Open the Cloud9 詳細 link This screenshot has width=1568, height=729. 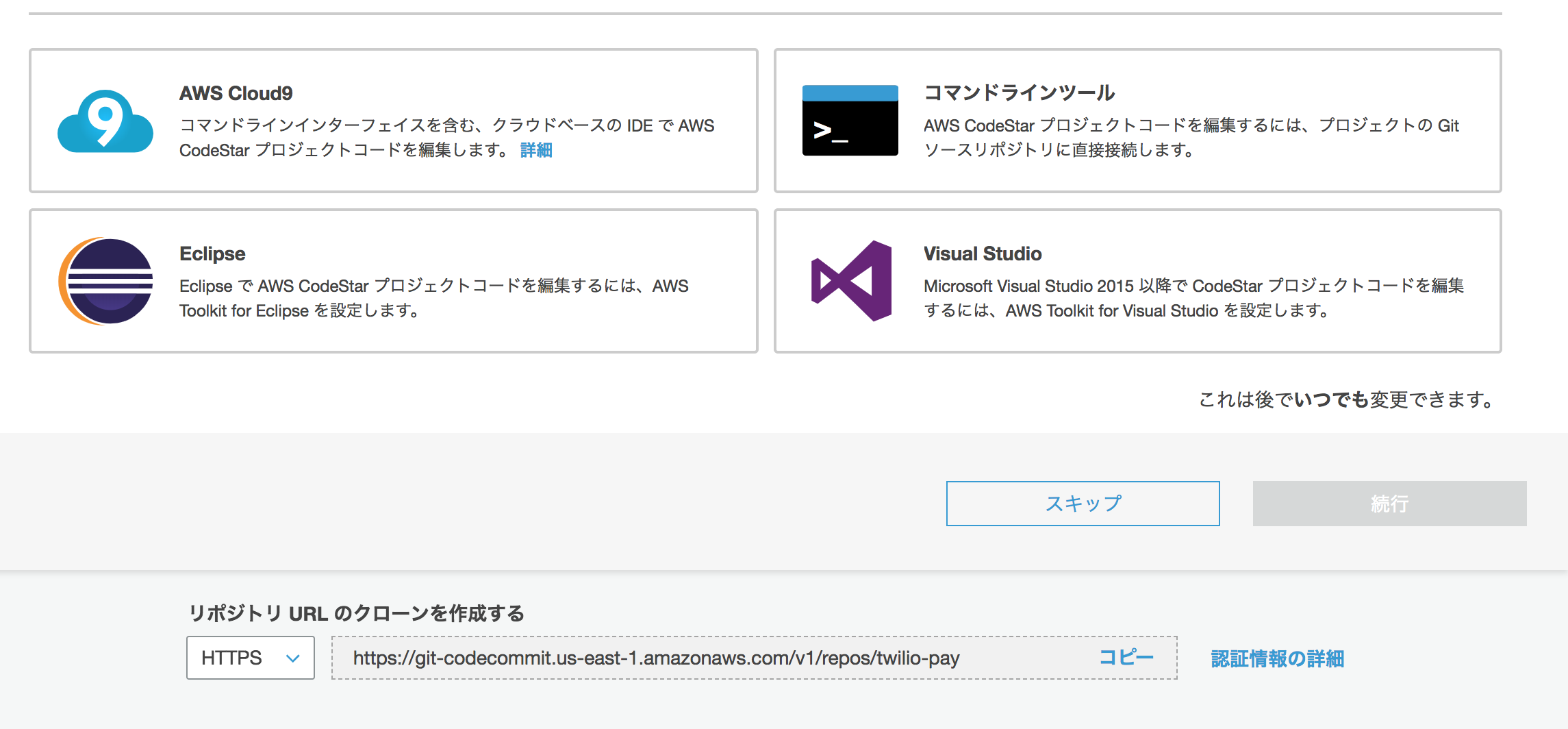tap(536, 150)
